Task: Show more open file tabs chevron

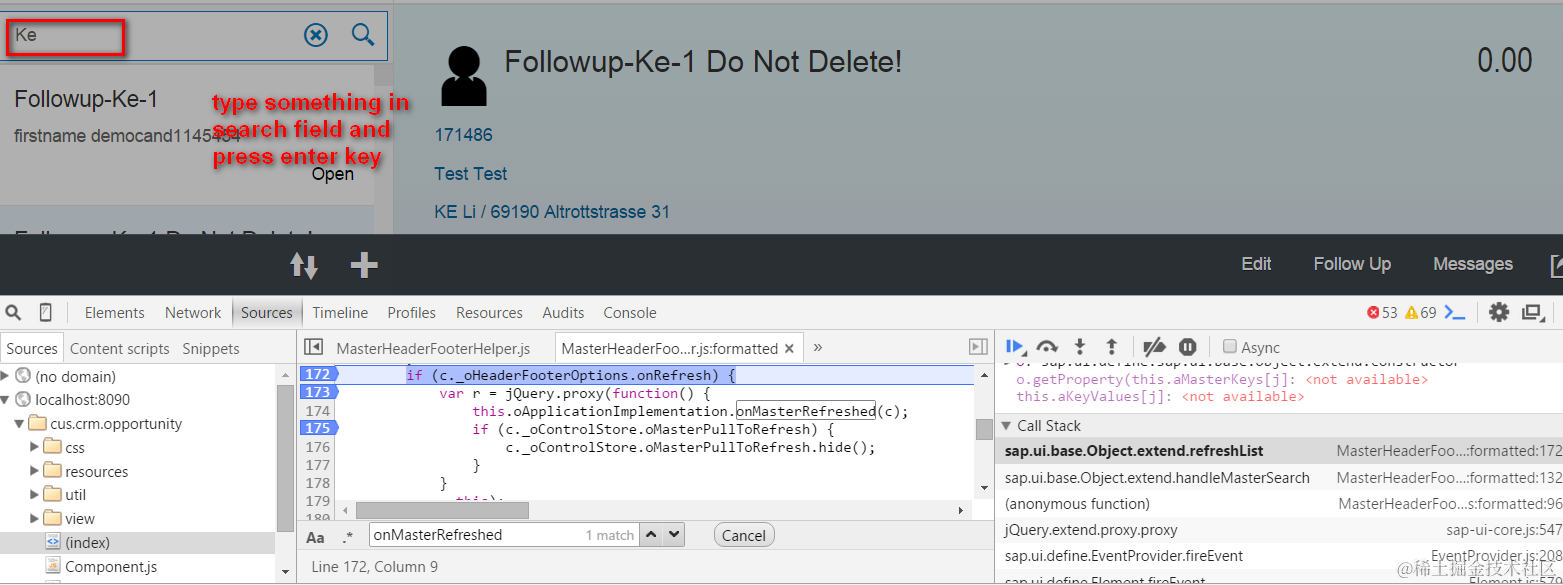Action: (818, 347)
